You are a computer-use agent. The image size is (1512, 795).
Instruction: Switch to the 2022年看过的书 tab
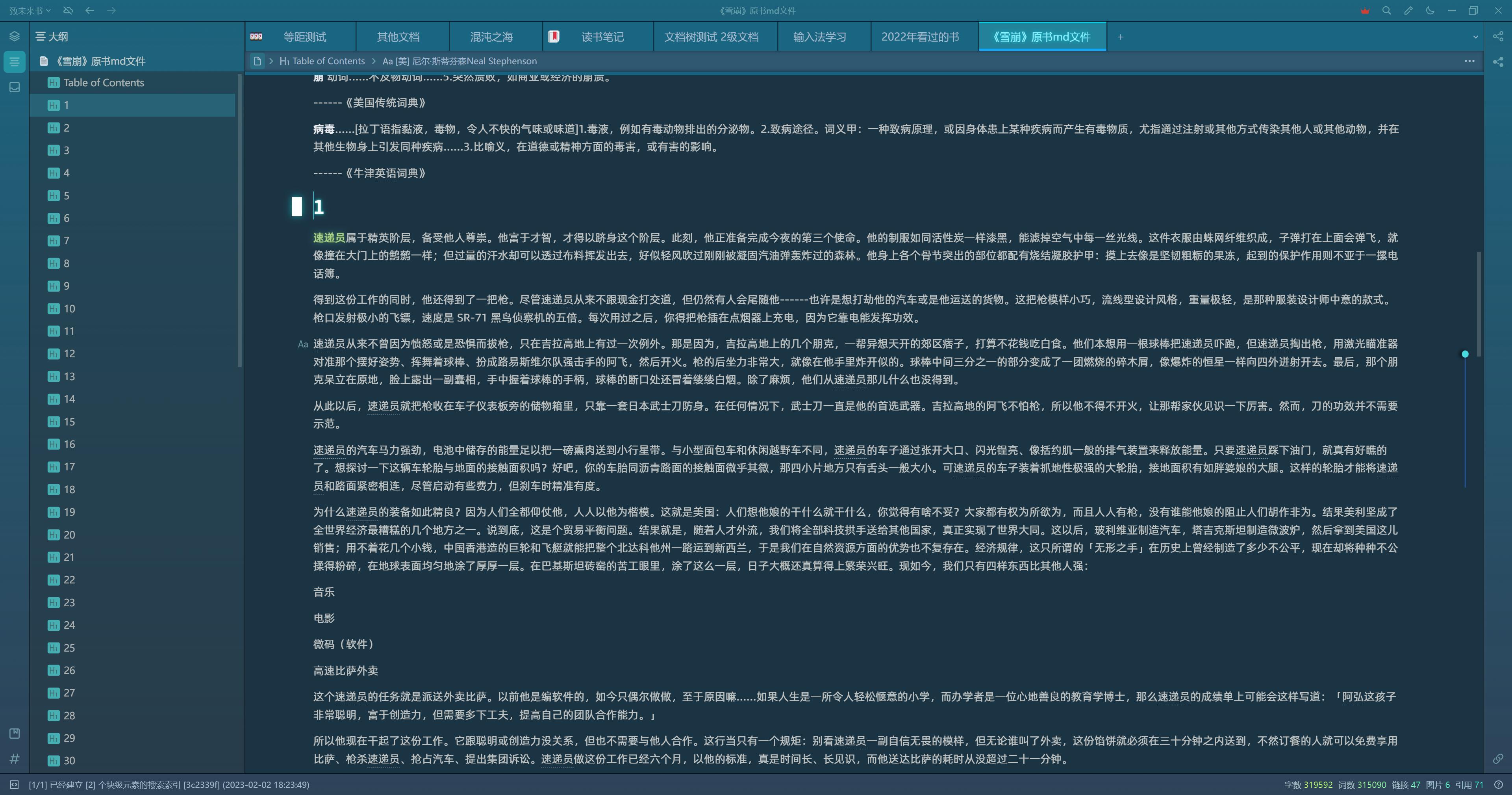click(919, 37)
